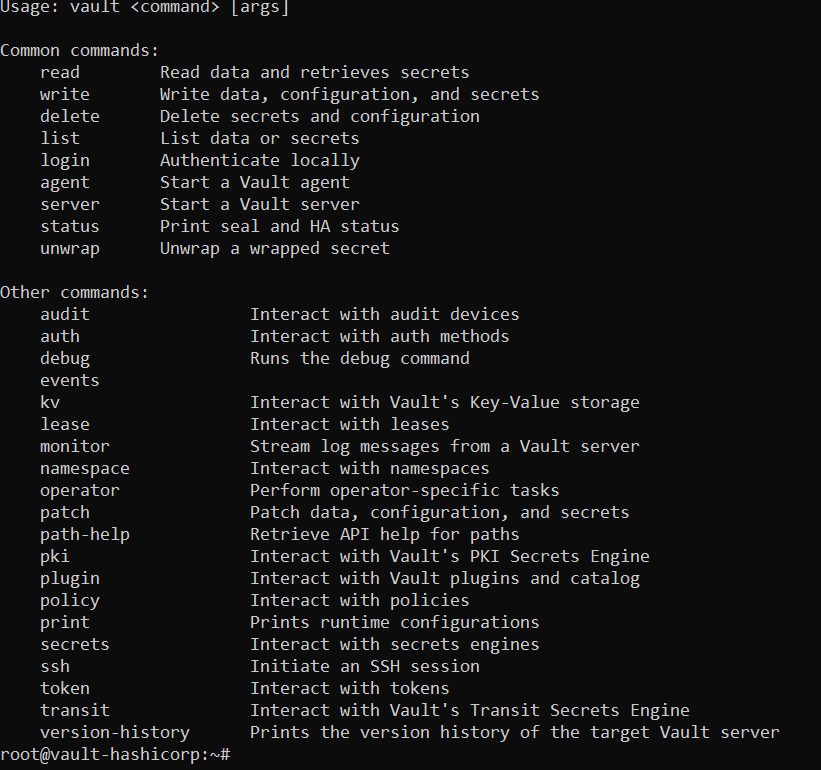The height and width of the screenshot is (770, 821).
Task: Click the root@vault-hashicorp shell prompt
Action: 115,753
